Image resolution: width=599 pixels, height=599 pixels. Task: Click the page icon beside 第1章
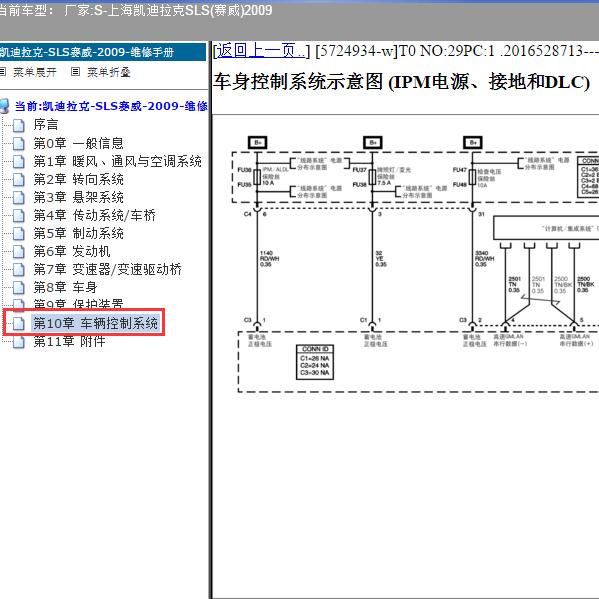(x=18, y=161)
